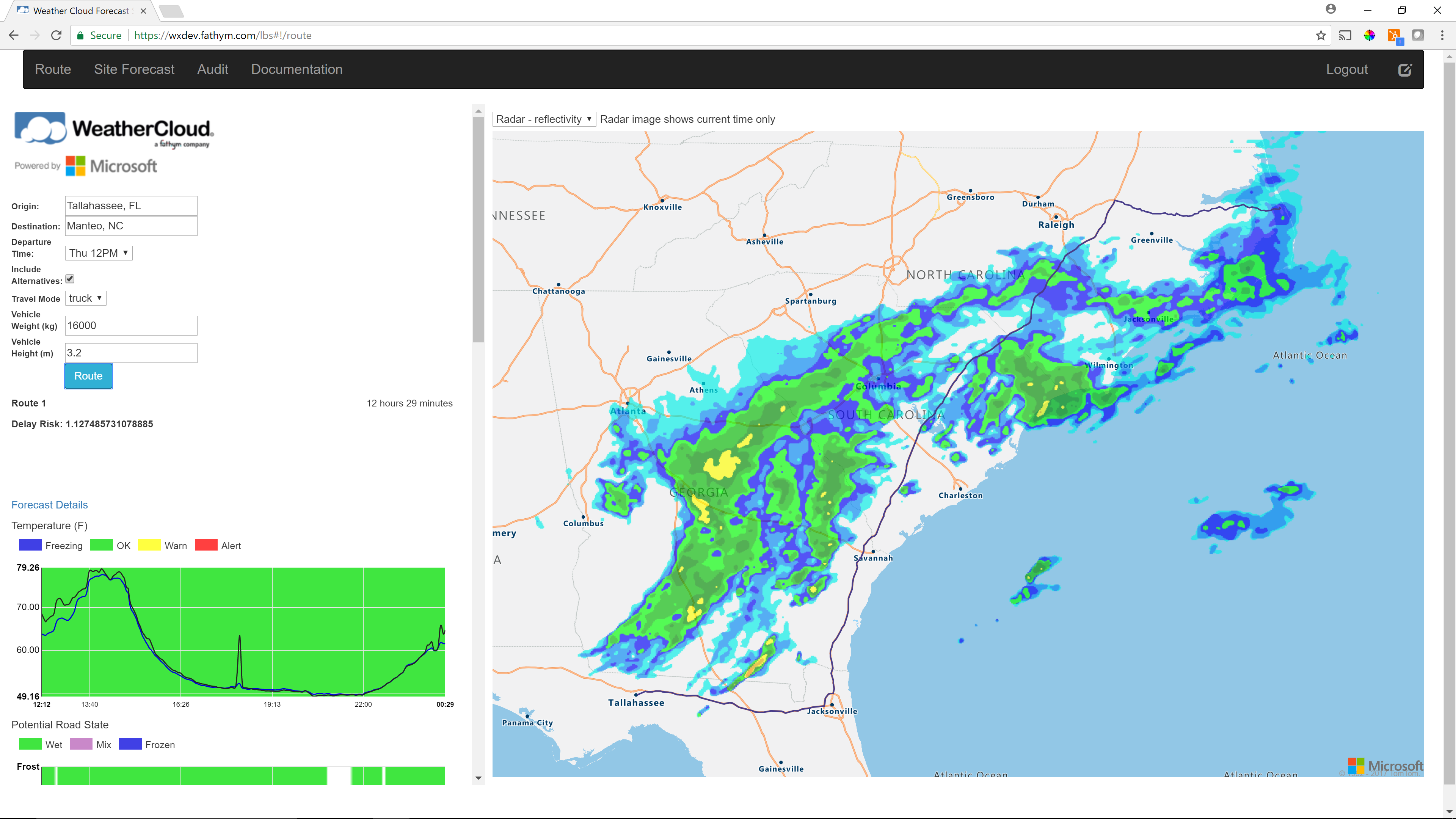Click the Origin input field
This screenshot has width=1456, height=819.
coord(131,206)
